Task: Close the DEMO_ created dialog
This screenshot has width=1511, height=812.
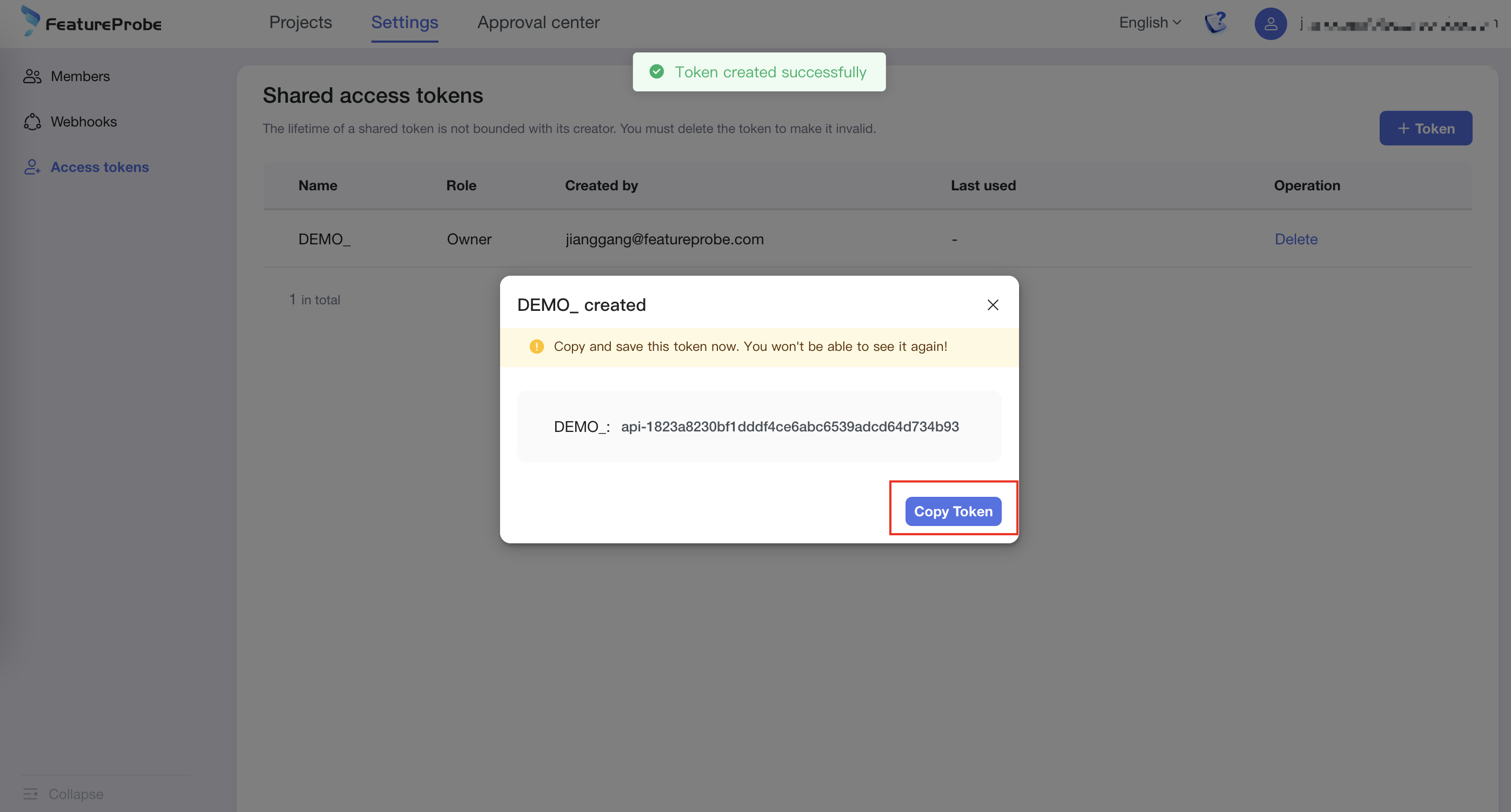Action: click(x=991, y=304)
